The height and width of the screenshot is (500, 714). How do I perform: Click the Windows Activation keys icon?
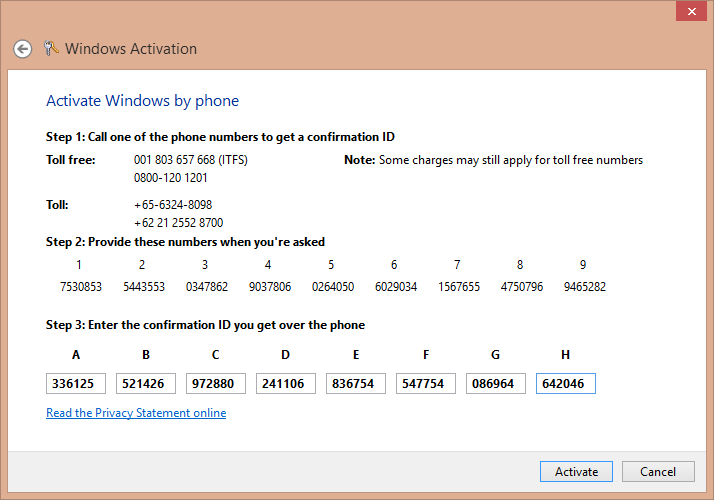(x=51, y=48)
